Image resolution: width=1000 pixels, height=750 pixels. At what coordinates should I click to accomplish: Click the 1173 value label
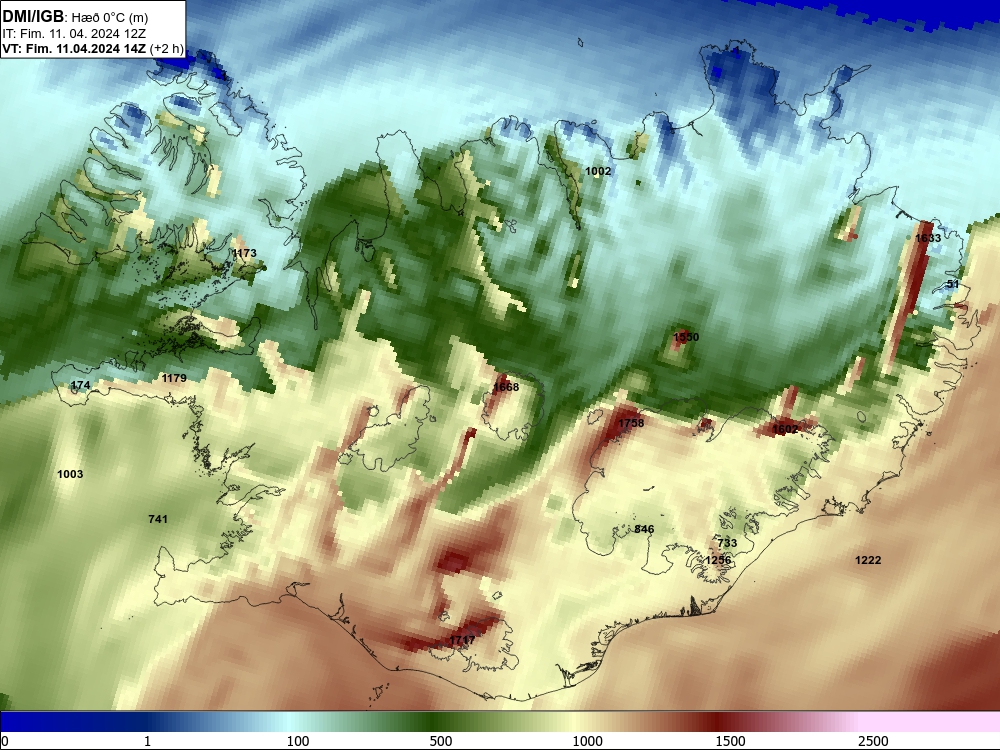[x=244, y=253]
